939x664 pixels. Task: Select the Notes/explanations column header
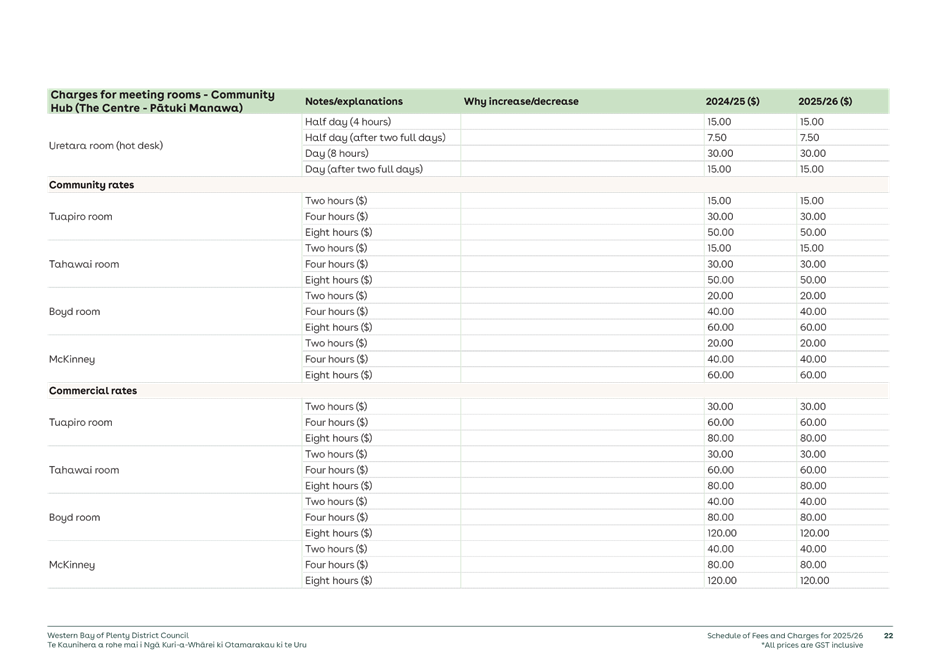(x=353, y=101)
